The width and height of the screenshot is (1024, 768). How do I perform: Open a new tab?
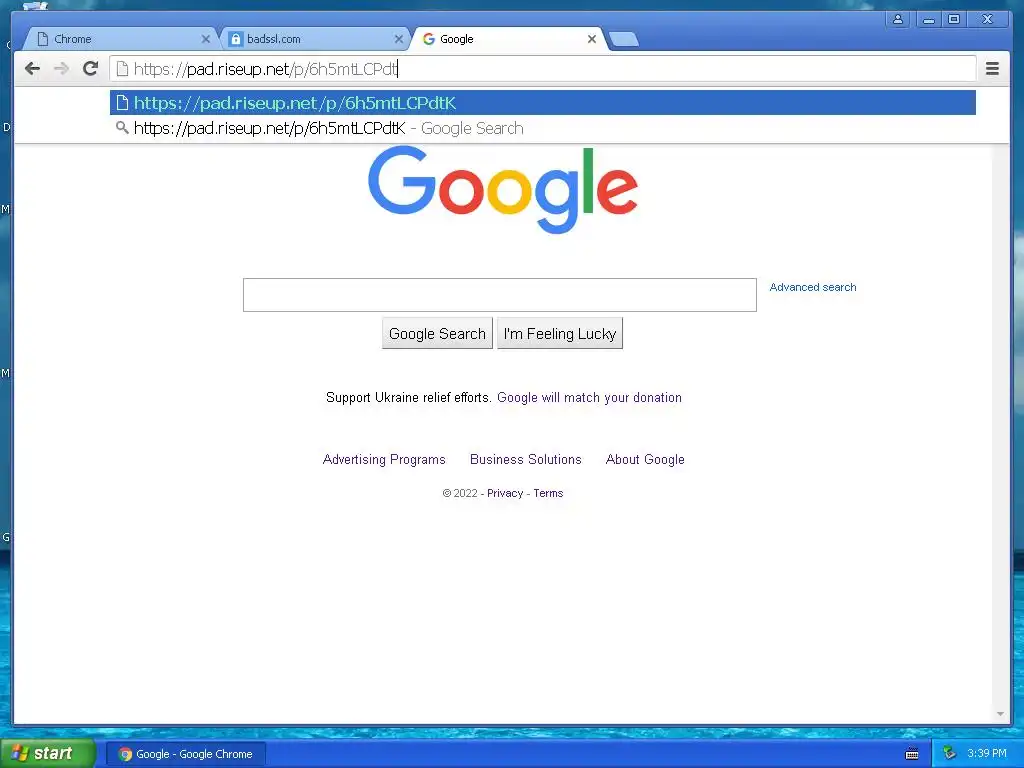click(624, 39)
